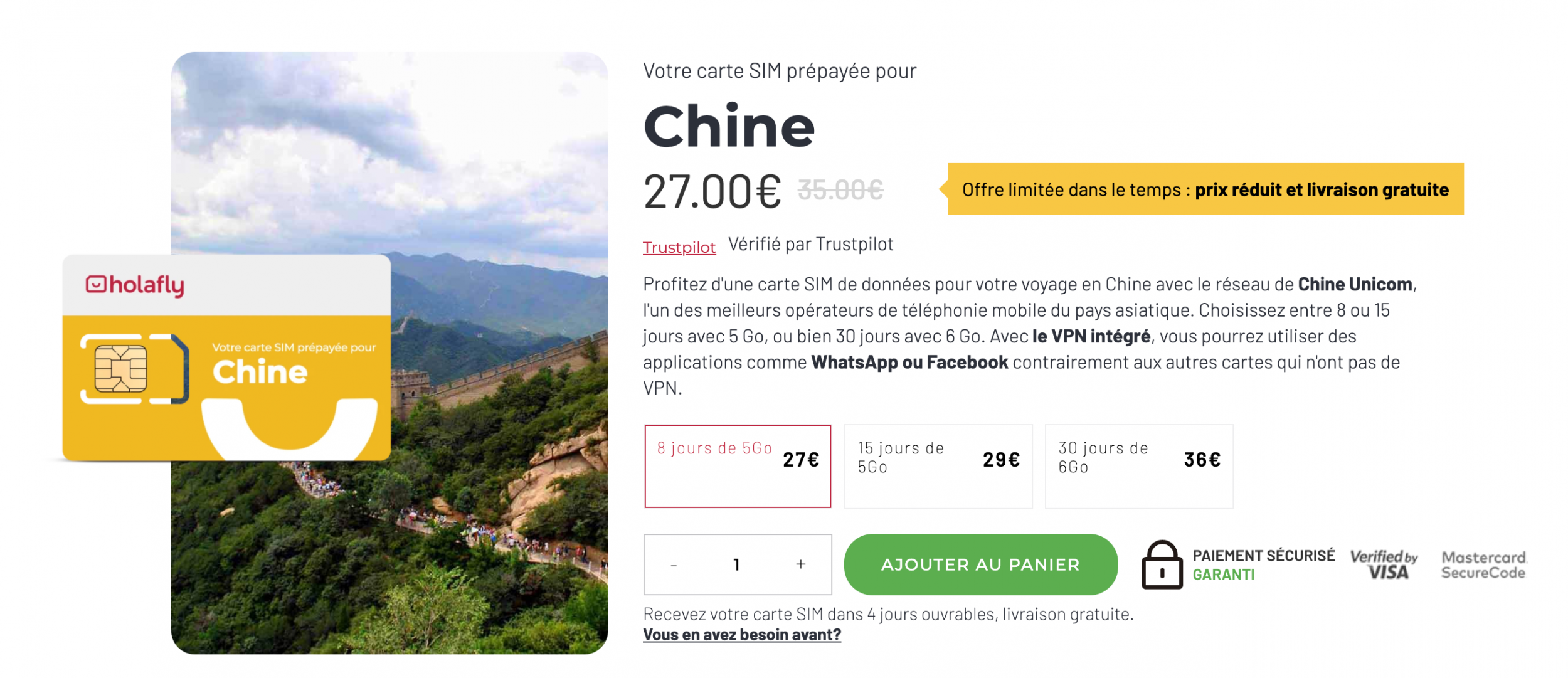The width and height of the screenshot is (1568, 678).
Task: Click the holafly logo on SIM card
Action: click(135, 285)
